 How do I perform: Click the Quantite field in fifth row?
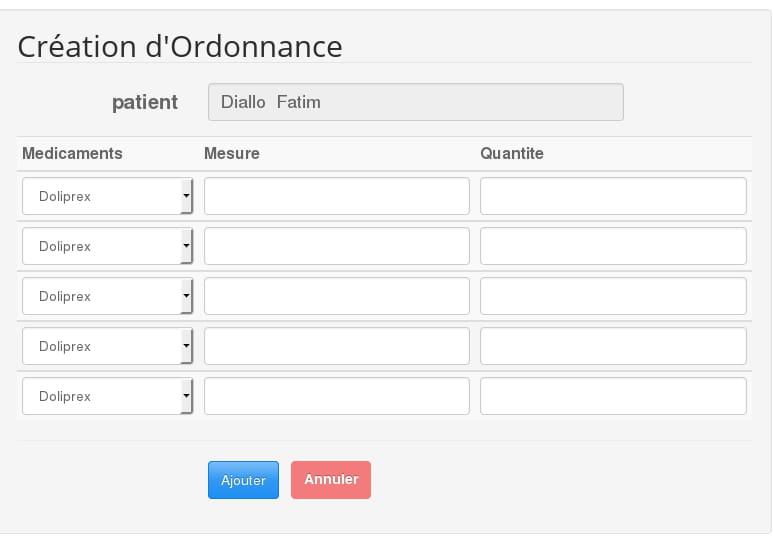tap(613, 396)
